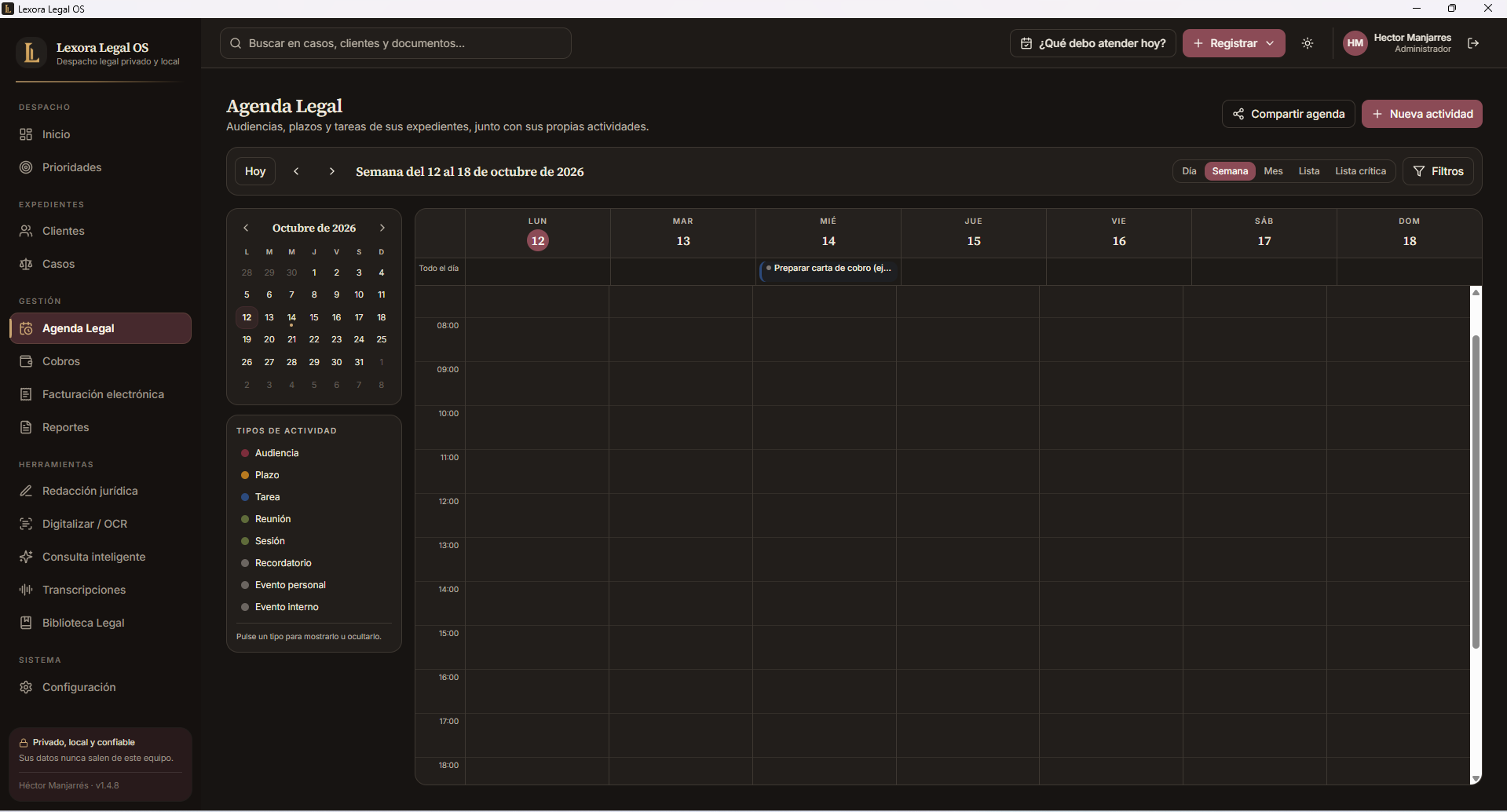Open Consulta inteligente tool
Image resolution: width=1507 pixels, height=812 pixels.
[x=100, y=557]
